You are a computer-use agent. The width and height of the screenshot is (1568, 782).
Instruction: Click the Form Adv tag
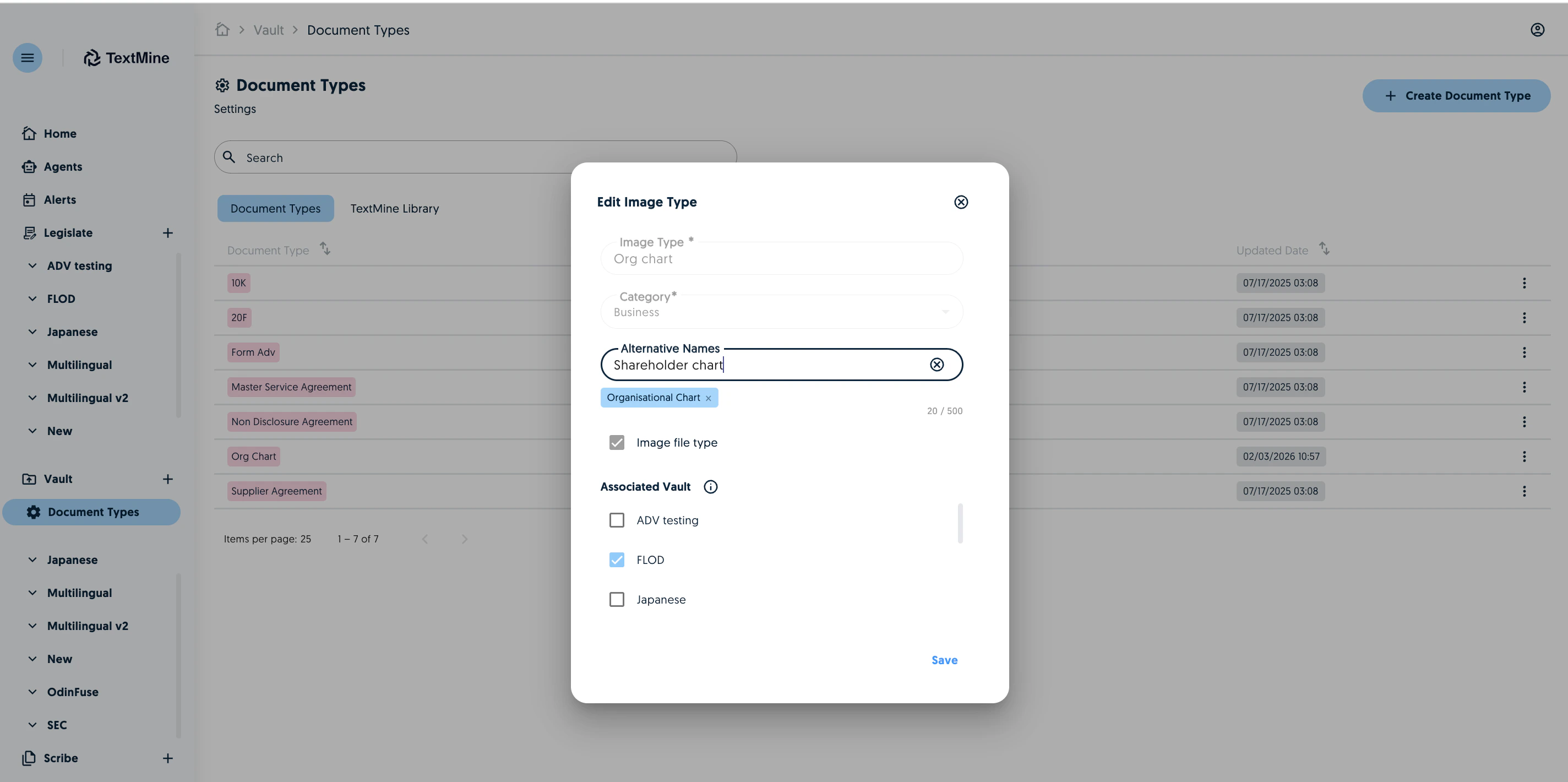[253, 352]
